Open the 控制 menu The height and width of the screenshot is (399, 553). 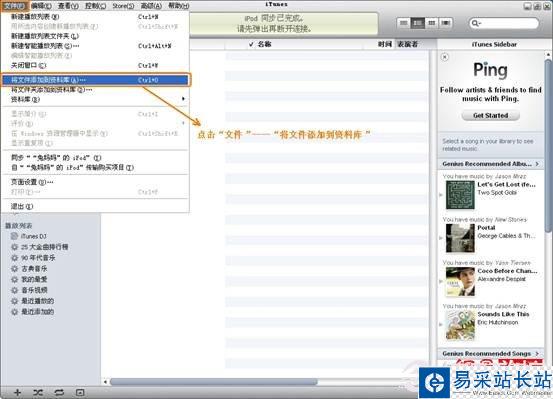point(96,6)
